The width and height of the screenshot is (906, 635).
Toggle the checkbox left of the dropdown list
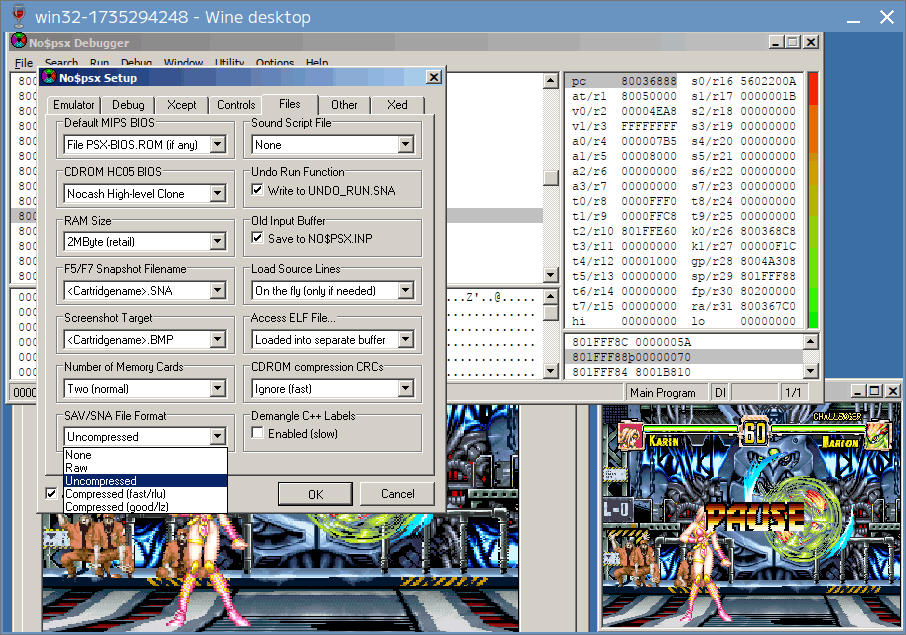click(x=51, y=493)
